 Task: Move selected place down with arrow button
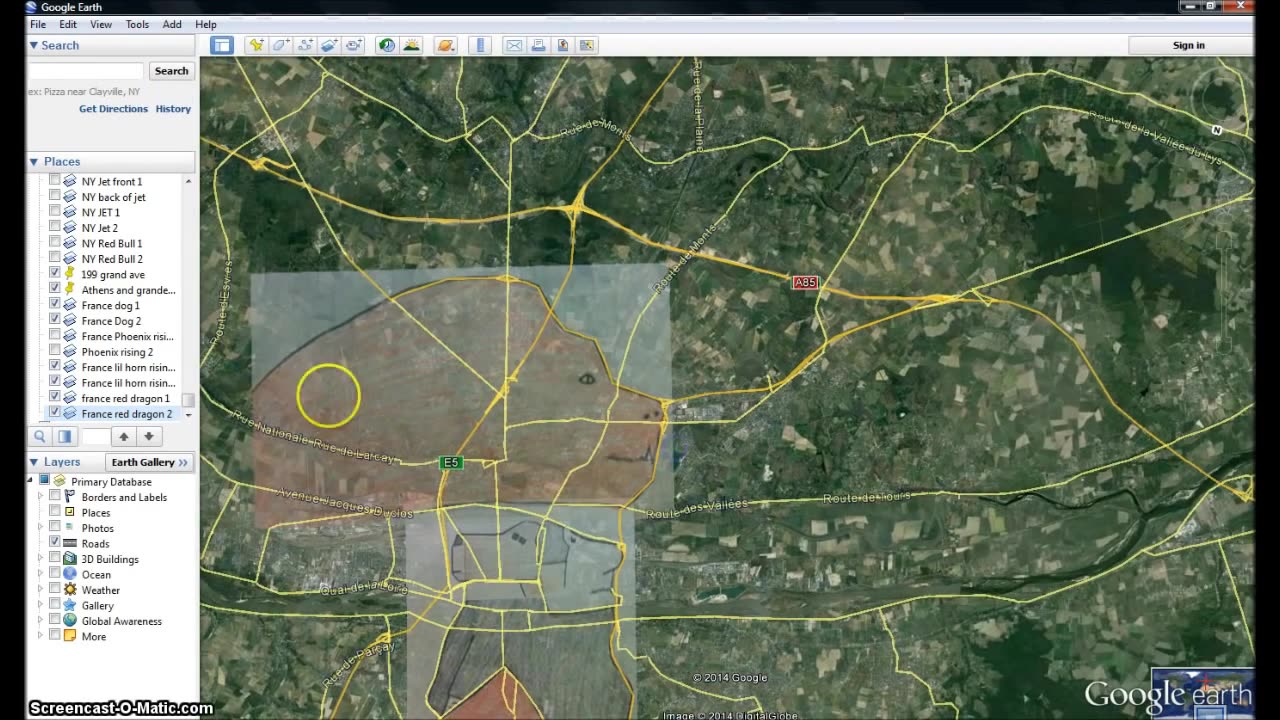click(148, 436)
